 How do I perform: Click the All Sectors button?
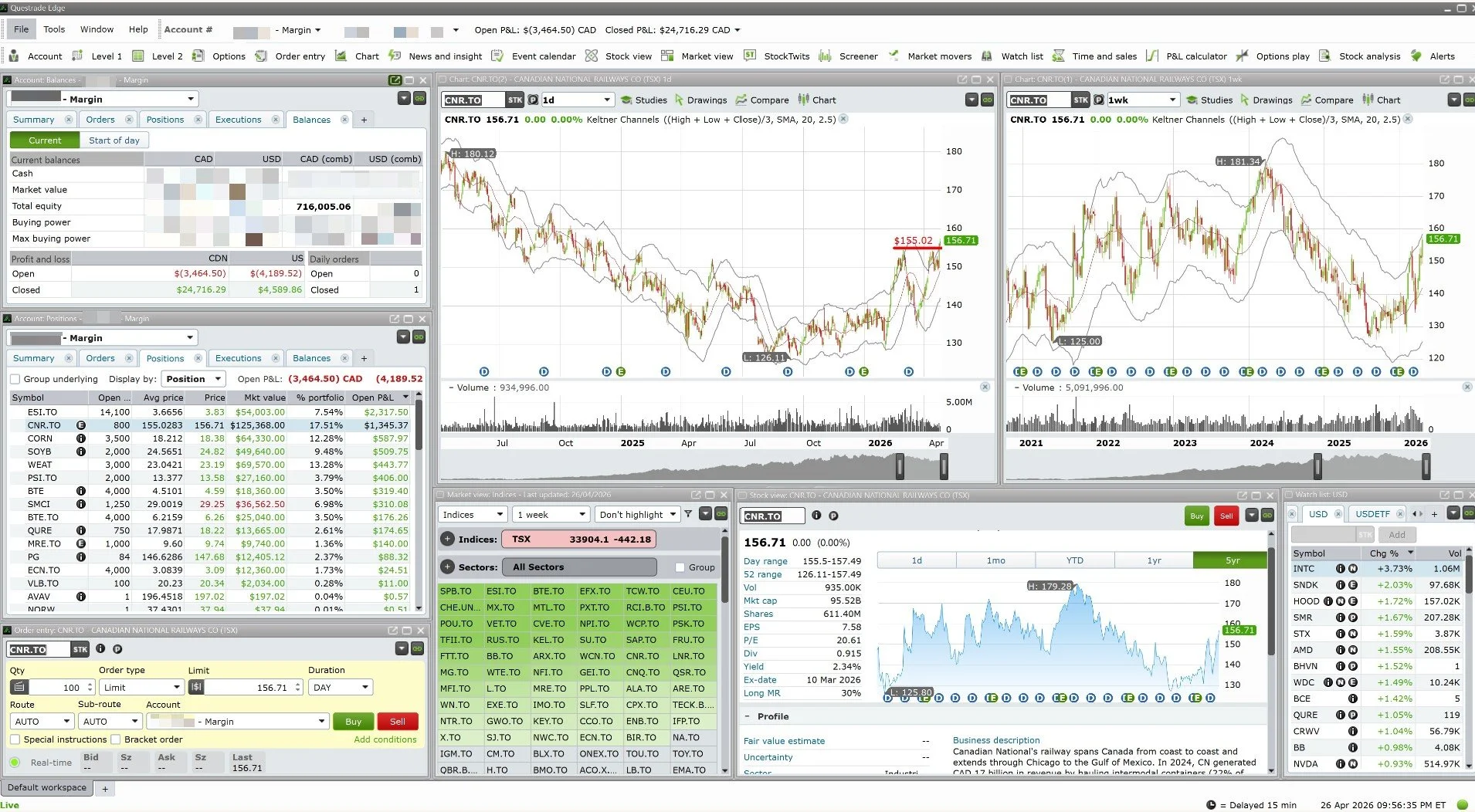[579, 567]
